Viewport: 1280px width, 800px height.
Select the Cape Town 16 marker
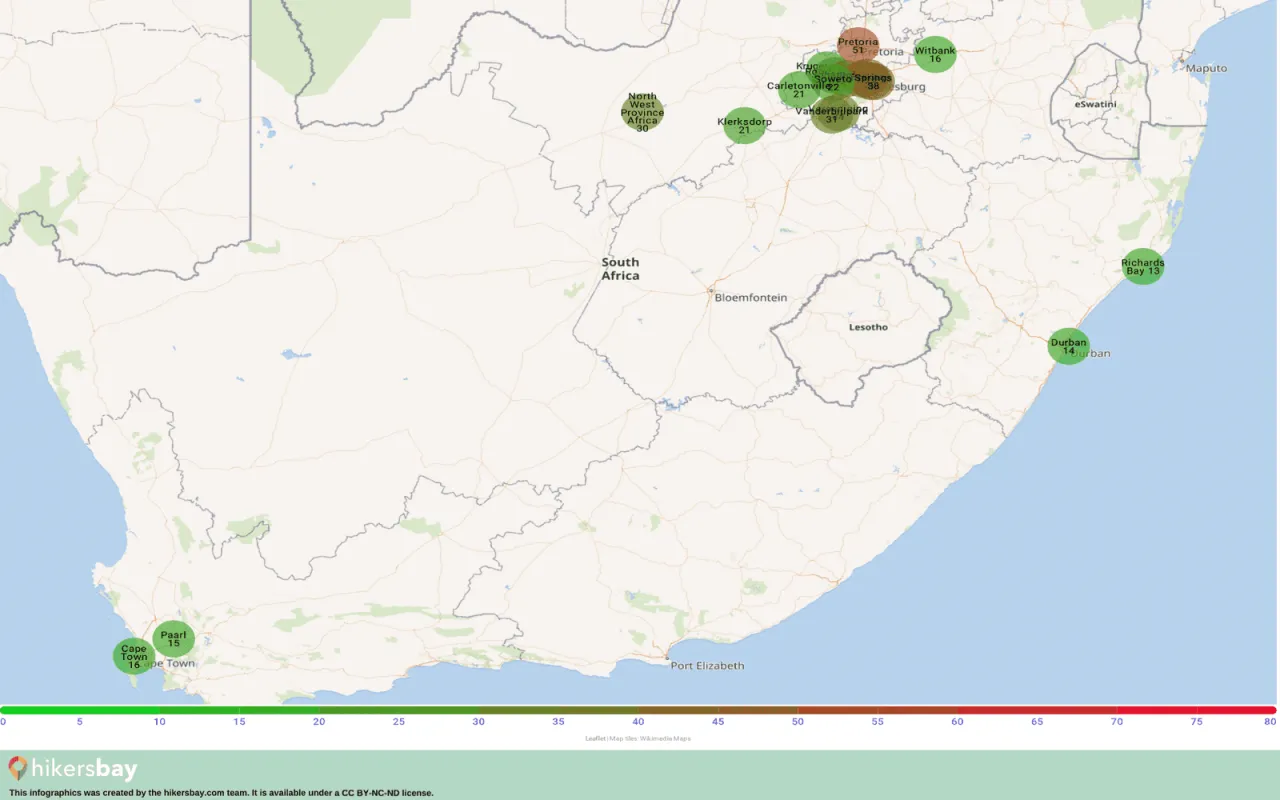pos(133,656)
